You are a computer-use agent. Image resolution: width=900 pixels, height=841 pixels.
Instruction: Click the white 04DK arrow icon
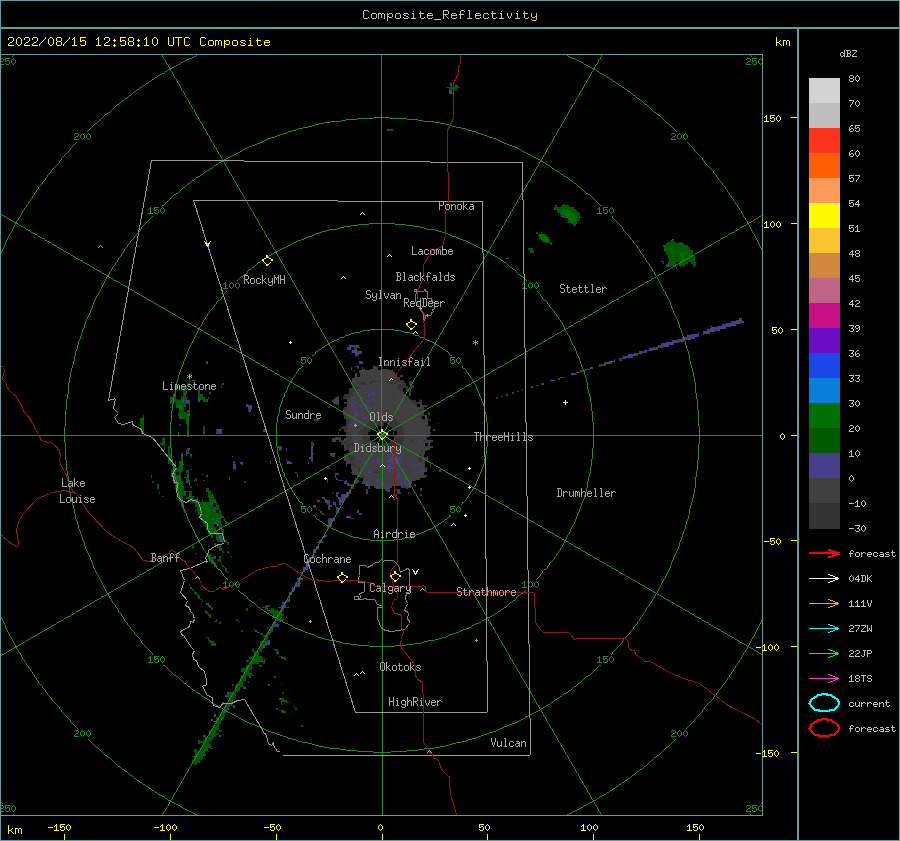(824, 578)
